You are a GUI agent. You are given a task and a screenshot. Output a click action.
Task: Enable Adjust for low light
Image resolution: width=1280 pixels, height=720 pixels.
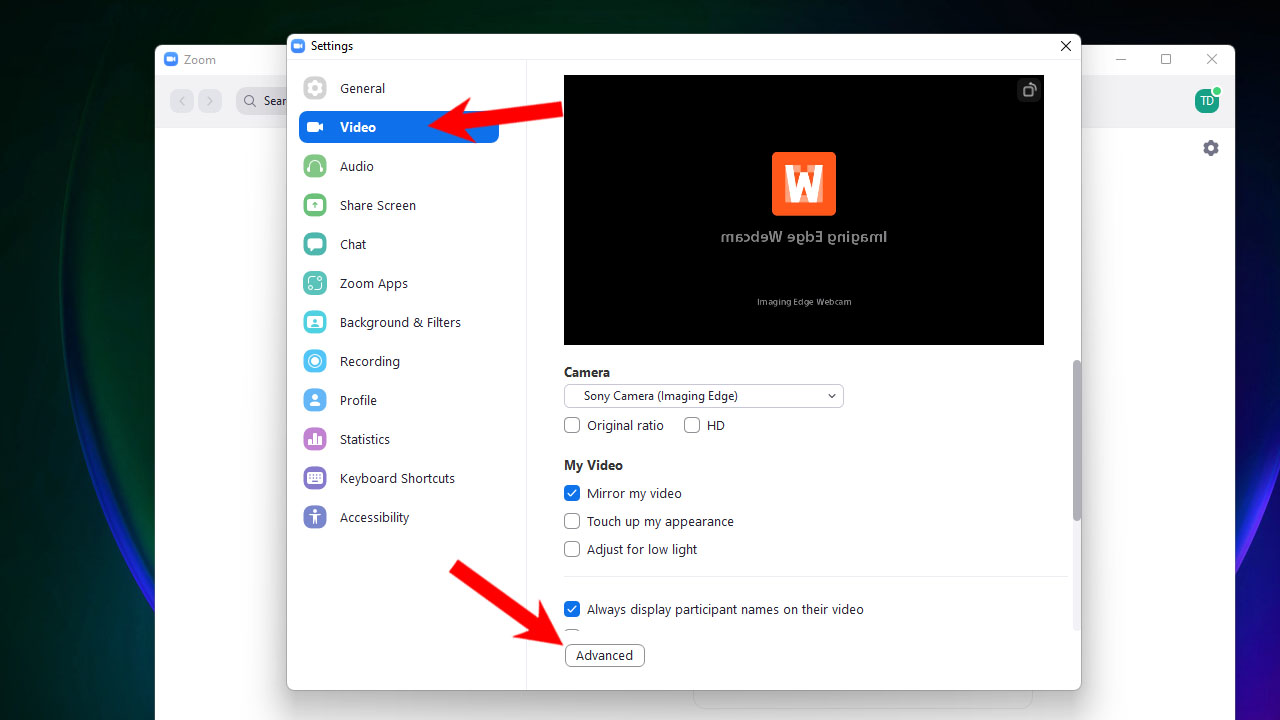coord(572,549)
